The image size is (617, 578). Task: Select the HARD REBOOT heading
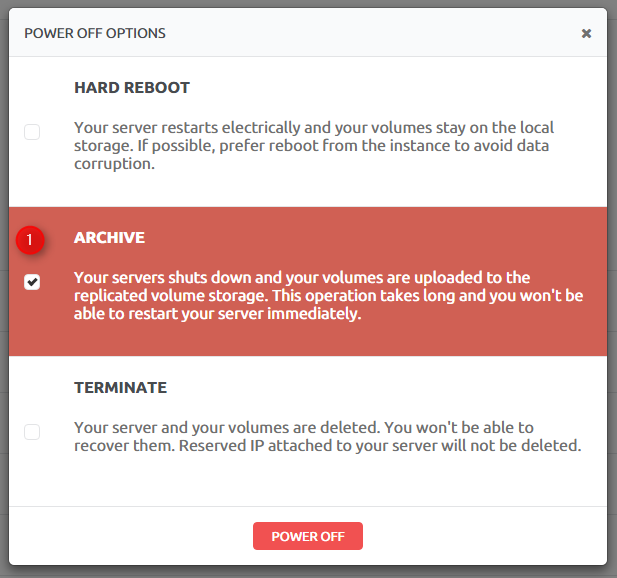coord(132,88)
